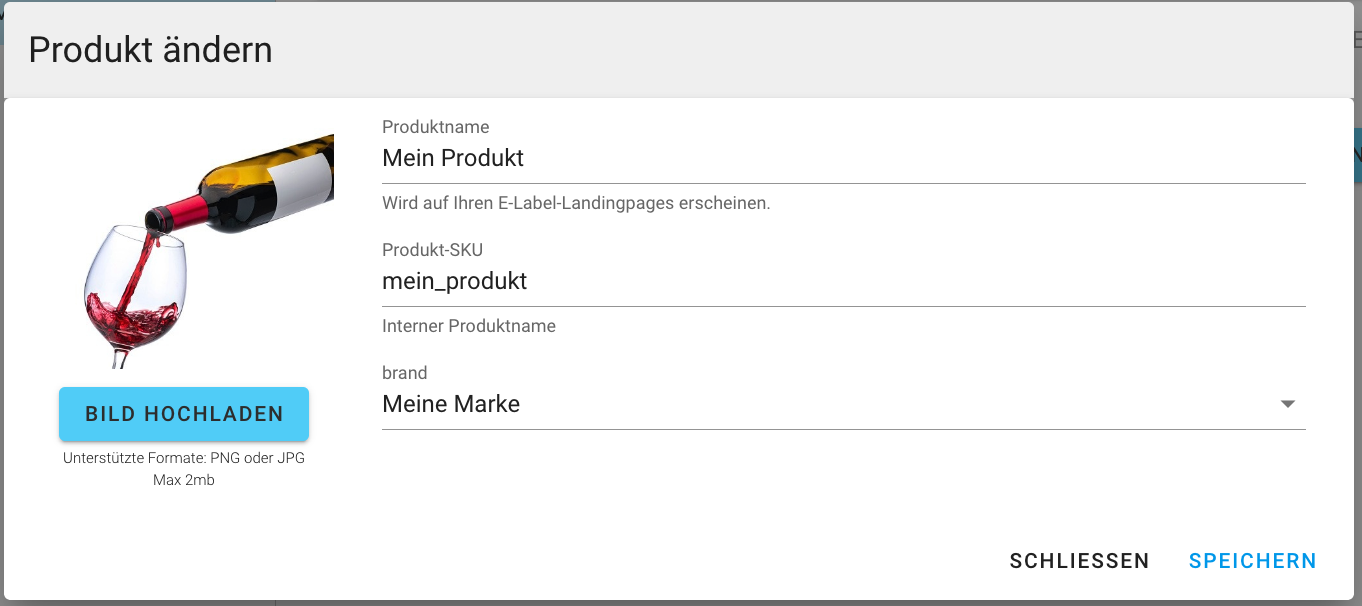The image size is (1362, 606).
Task: Click the 'Produkt ändern' dialog title
Action: coord(150,50)
